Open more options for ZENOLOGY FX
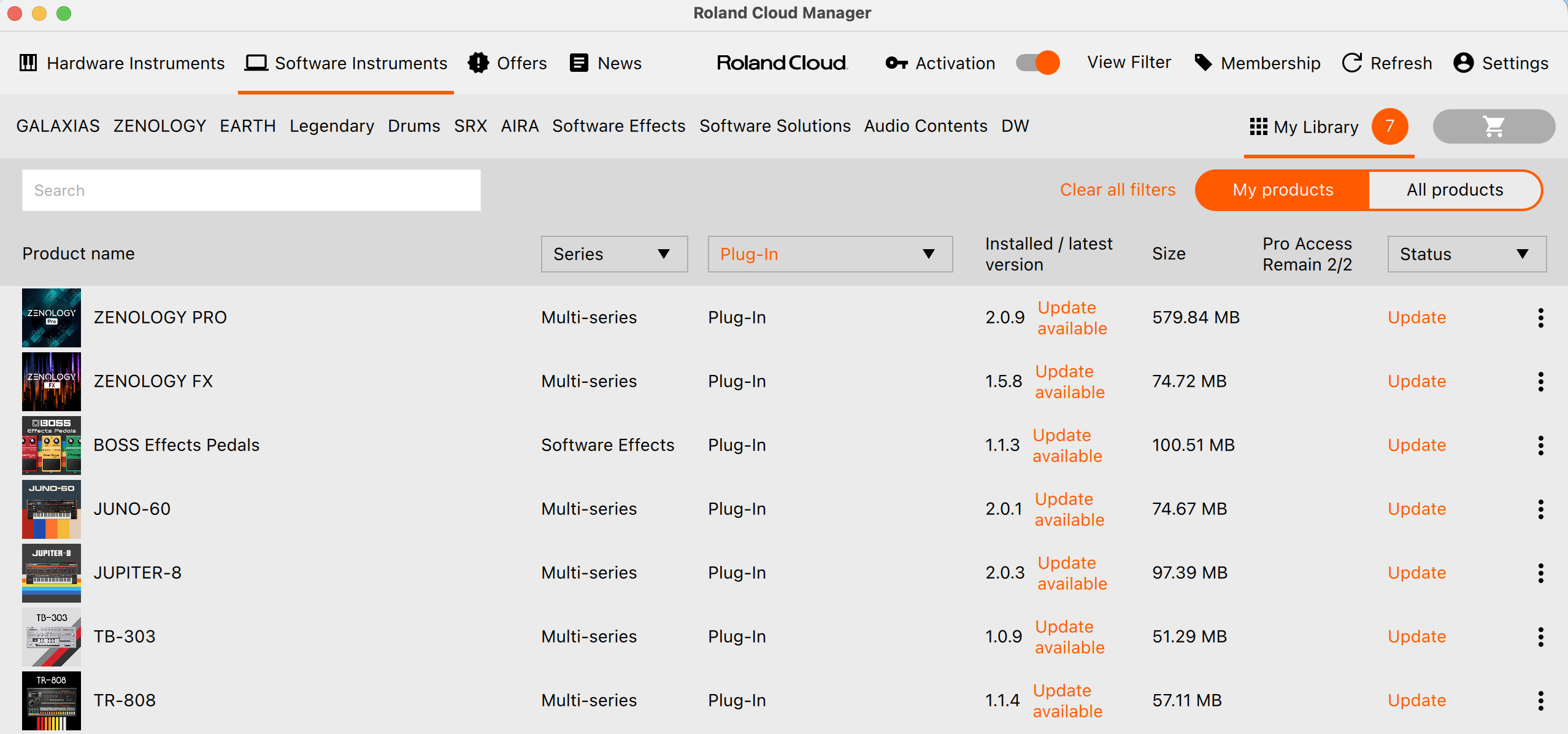This screenshot has height=734, width=1568. tap(1540, 381)
